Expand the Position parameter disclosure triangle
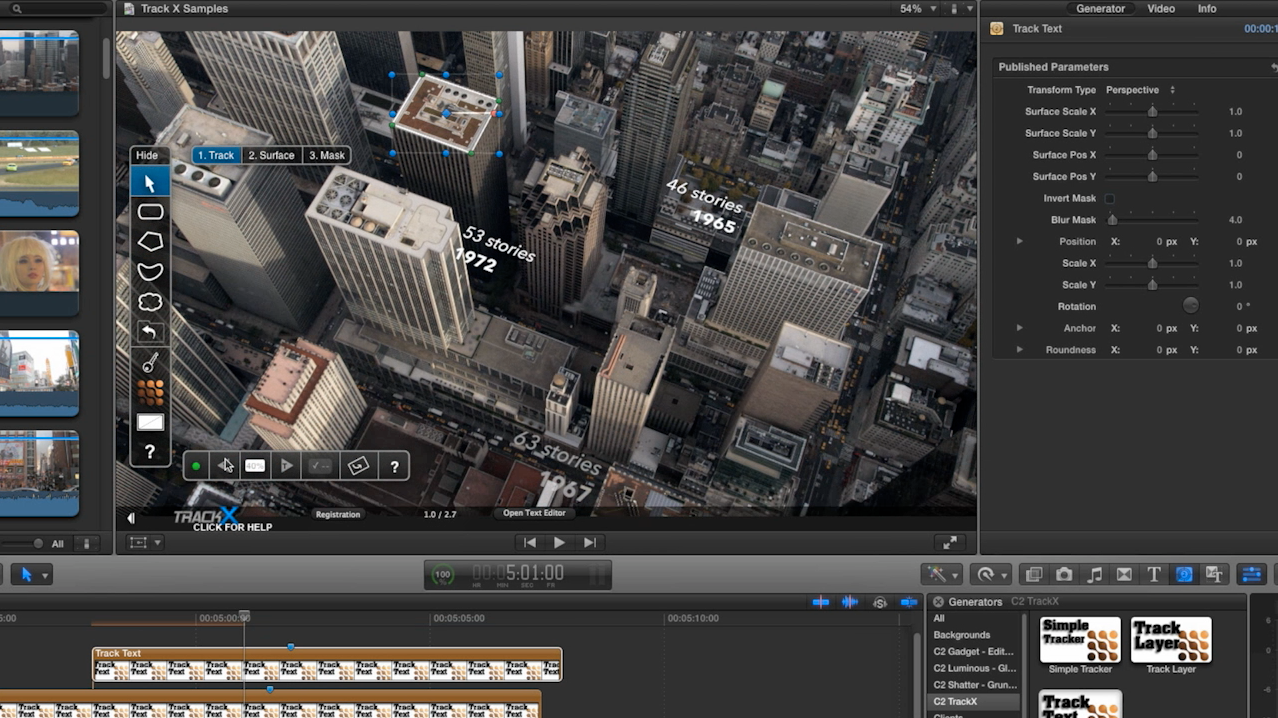 pyautogui.click(x=1019, y=242)
